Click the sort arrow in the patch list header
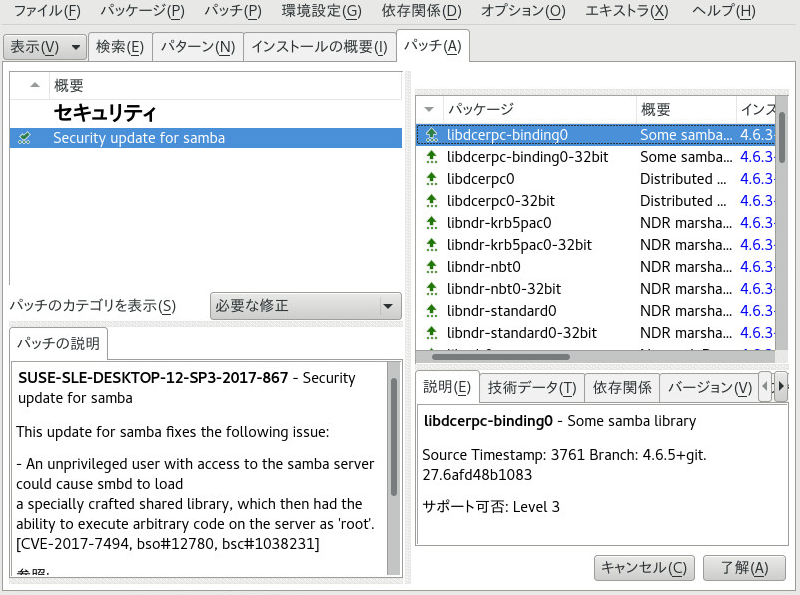This screenshot has height=595, width=800. point(35,85)
